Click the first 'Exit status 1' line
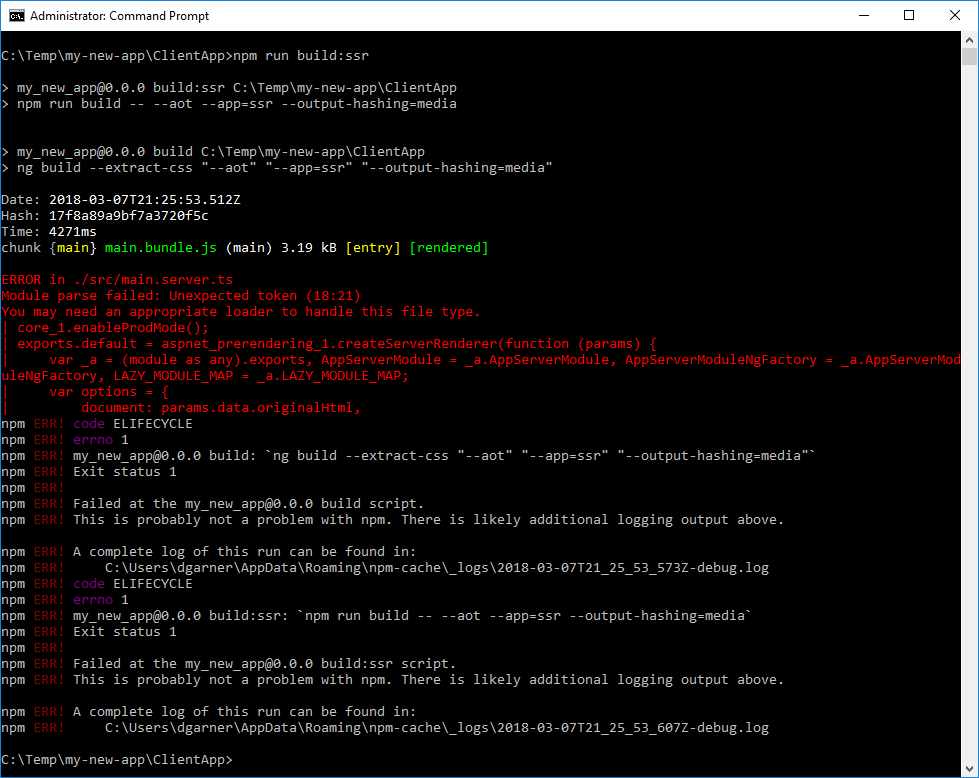This screenshot has height=778, width=979. tap(125, 472)
